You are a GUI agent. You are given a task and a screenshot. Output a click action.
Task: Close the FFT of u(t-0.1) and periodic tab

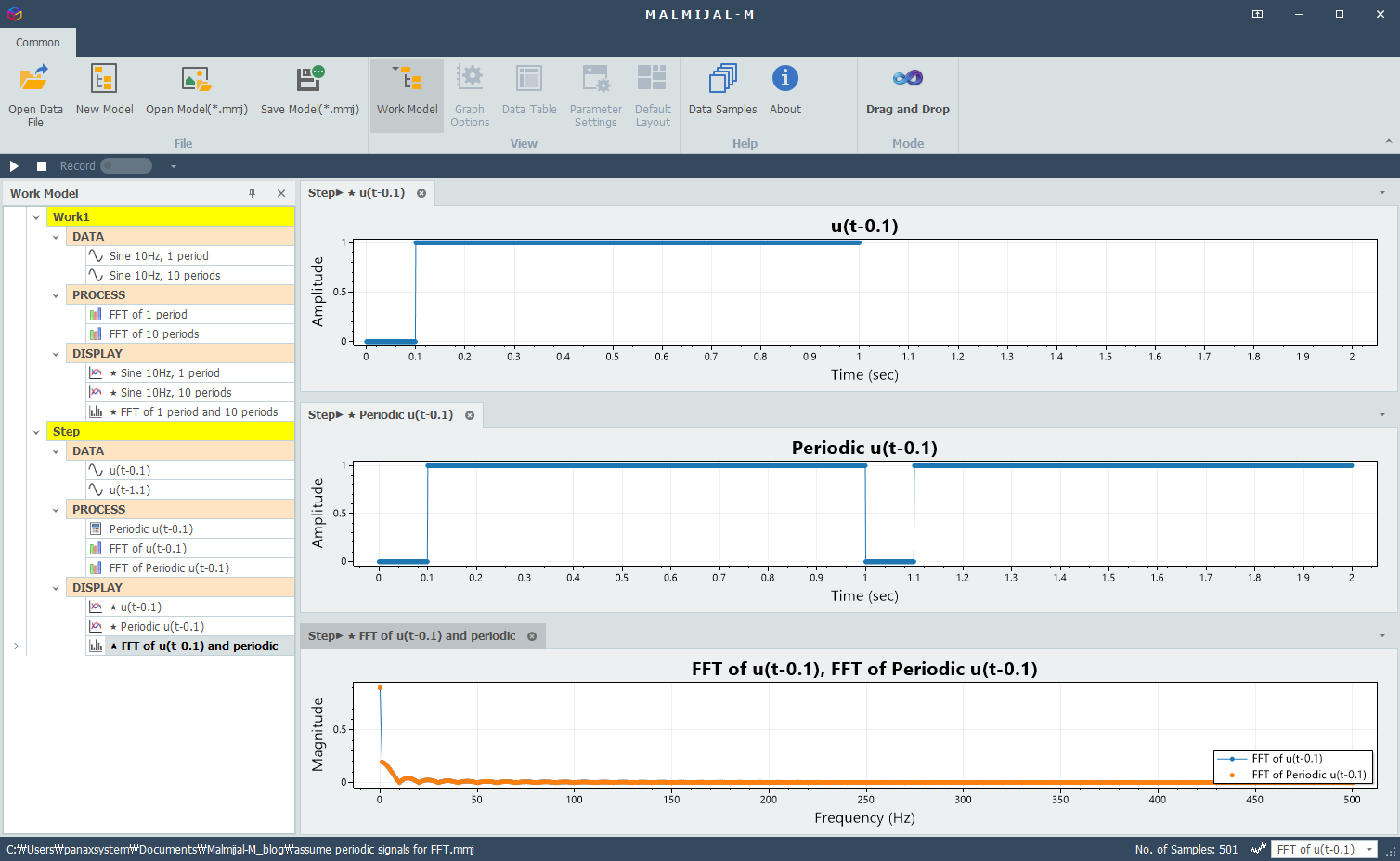point(532,636)
